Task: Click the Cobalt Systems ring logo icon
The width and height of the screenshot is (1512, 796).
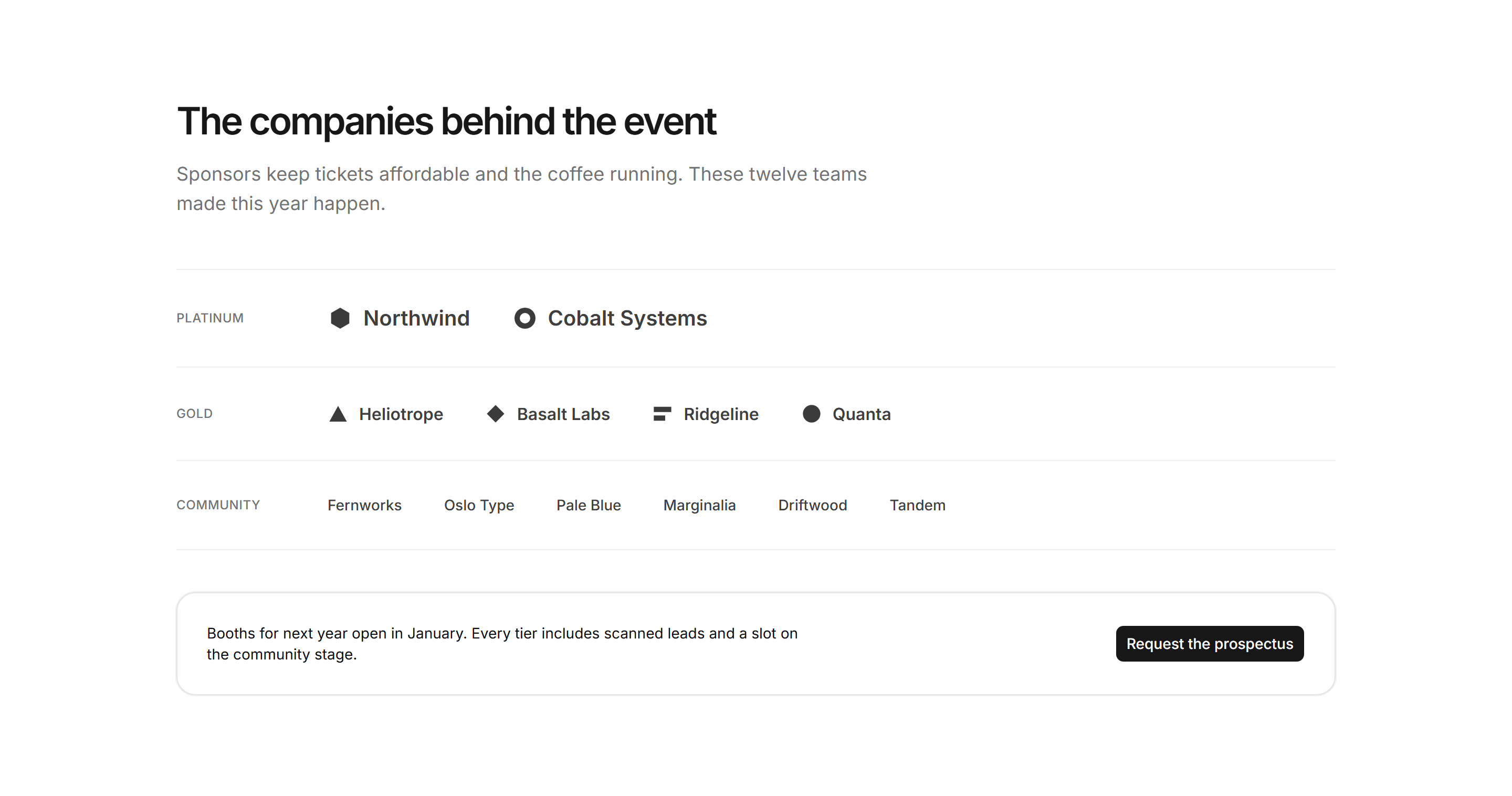Action: (x=525, y=318)
